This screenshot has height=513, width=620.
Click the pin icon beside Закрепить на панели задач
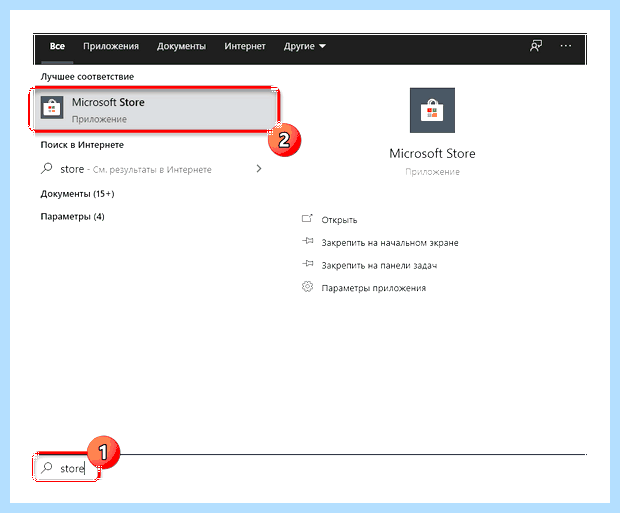click(x=308, y=263)
